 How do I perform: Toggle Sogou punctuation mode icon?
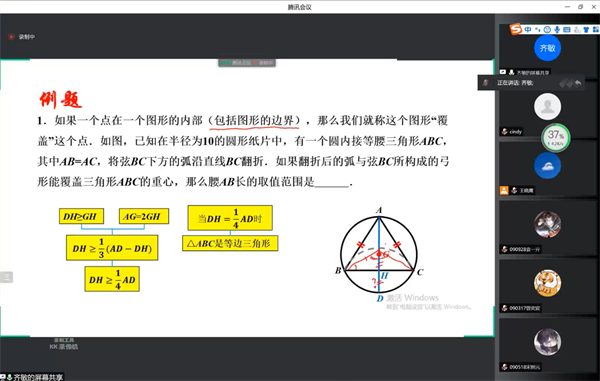(538, 29)
